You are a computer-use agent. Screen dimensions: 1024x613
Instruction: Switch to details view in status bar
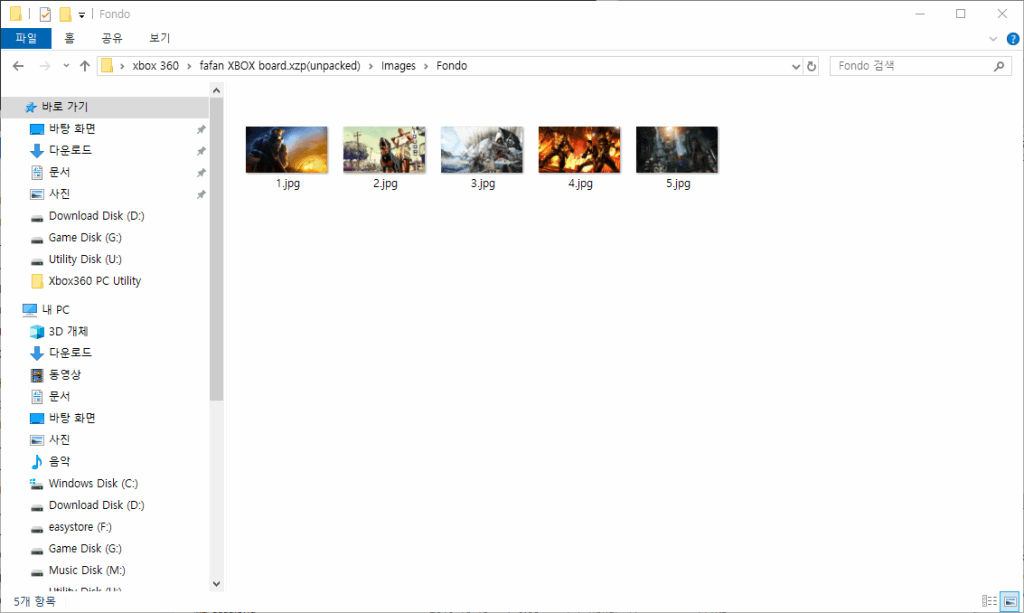(989, 601)
